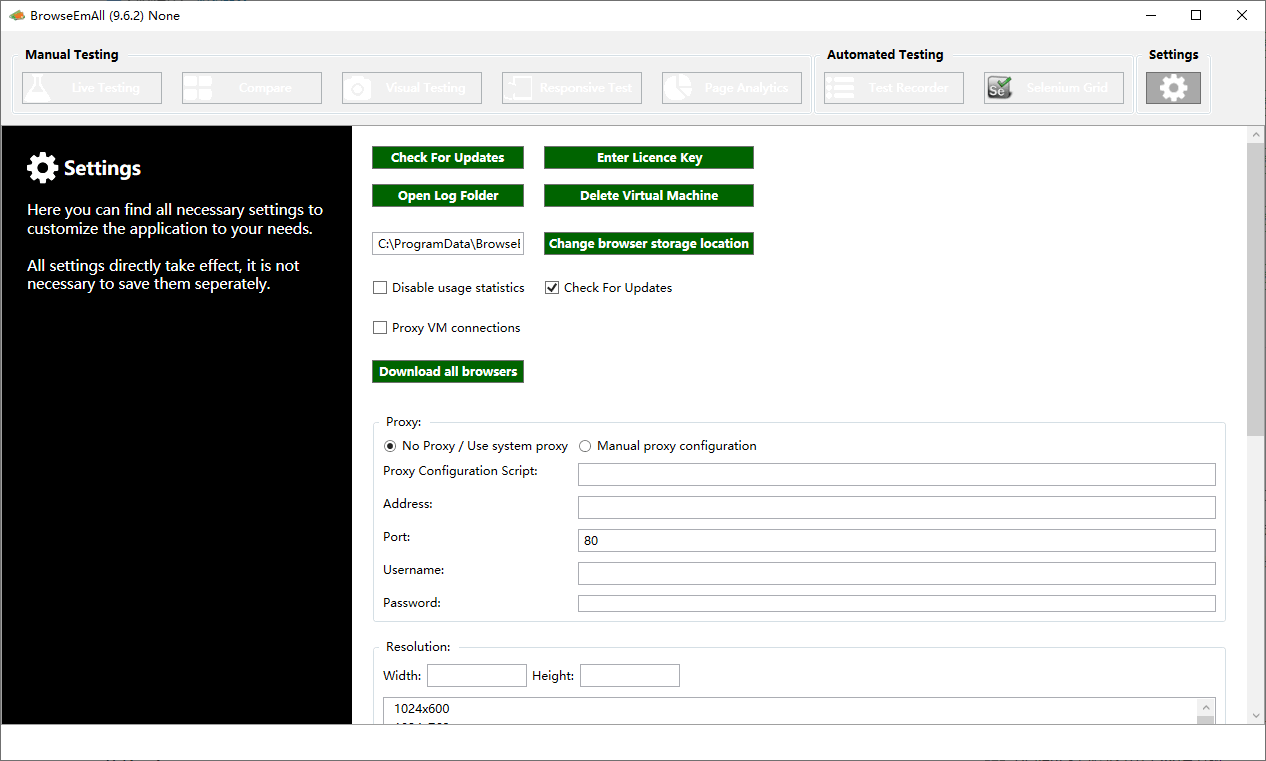Click the proxy Port input field
This screenshot has height=761, width=1266.
[896, 540]
